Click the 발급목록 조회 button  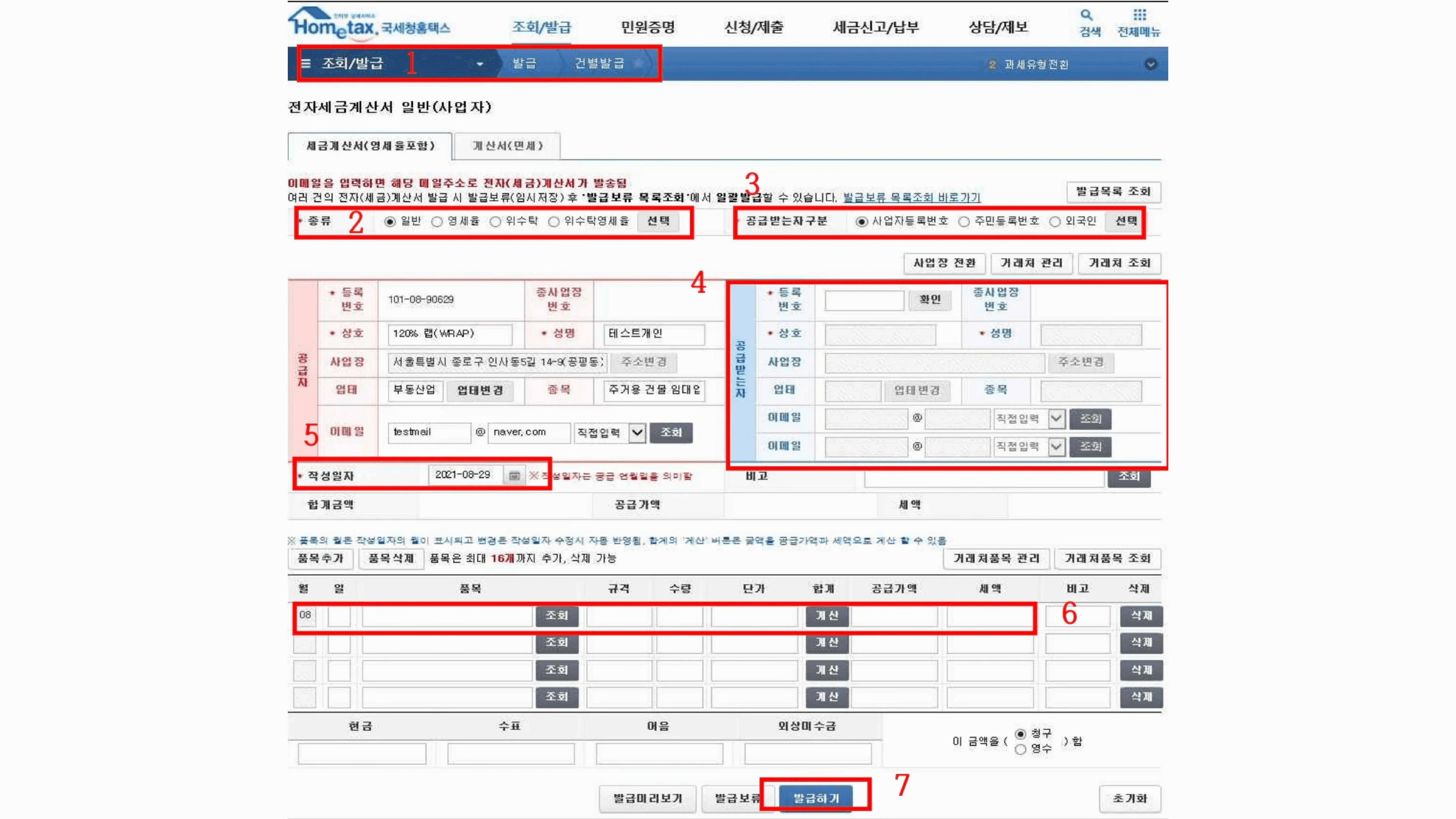coord(1114,191)
